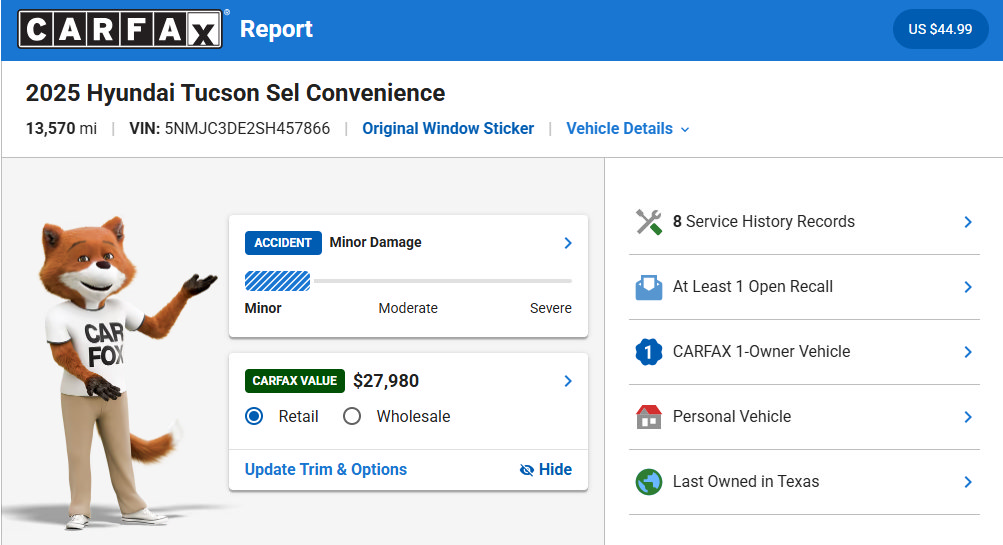Click the red house personal vehicle icon
The image size is (1003, 545).
click(649, 417)
